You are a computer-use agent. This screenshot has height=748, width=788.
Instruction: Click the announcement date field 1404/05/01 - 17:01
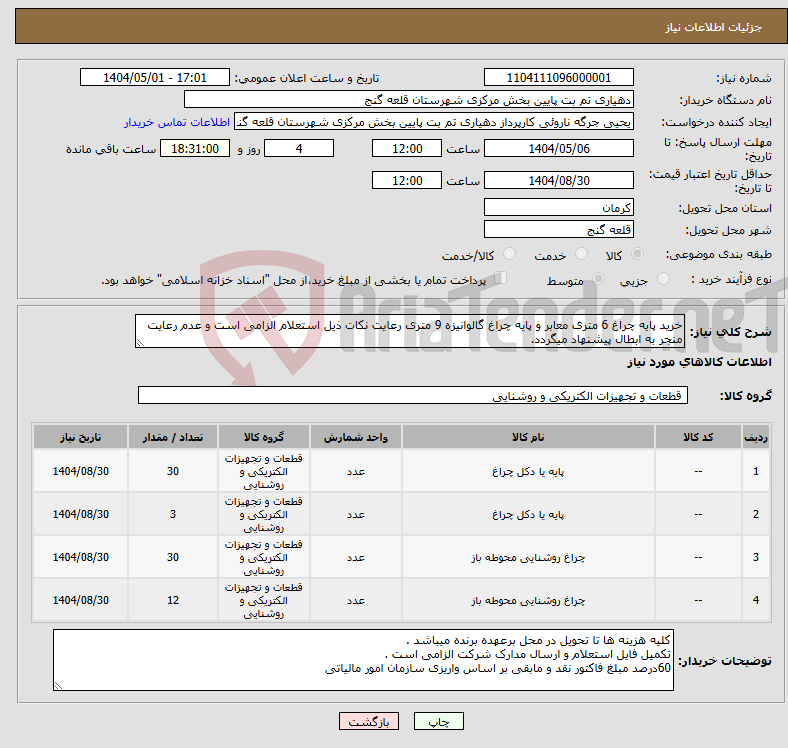coord(155,77)
